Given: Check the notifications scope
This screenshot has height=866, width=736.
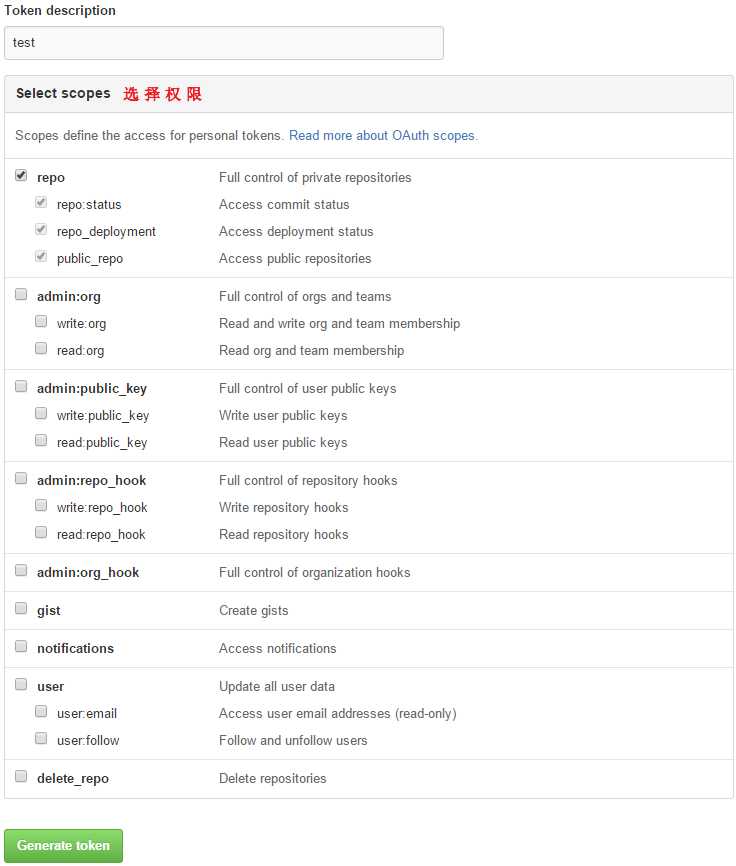Looking at the screenshot, I should (21, 646).
